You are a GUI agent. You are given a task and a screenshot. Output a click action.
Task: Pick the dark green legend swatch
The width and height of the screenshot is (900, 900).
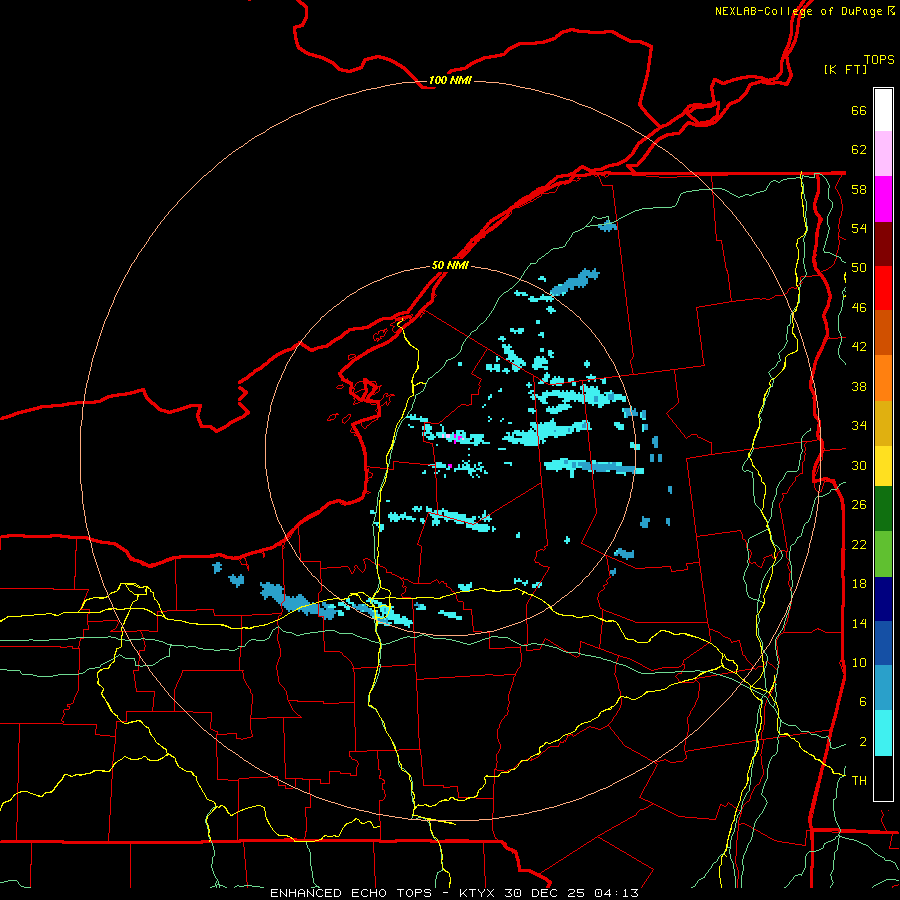tap(883, 509)
